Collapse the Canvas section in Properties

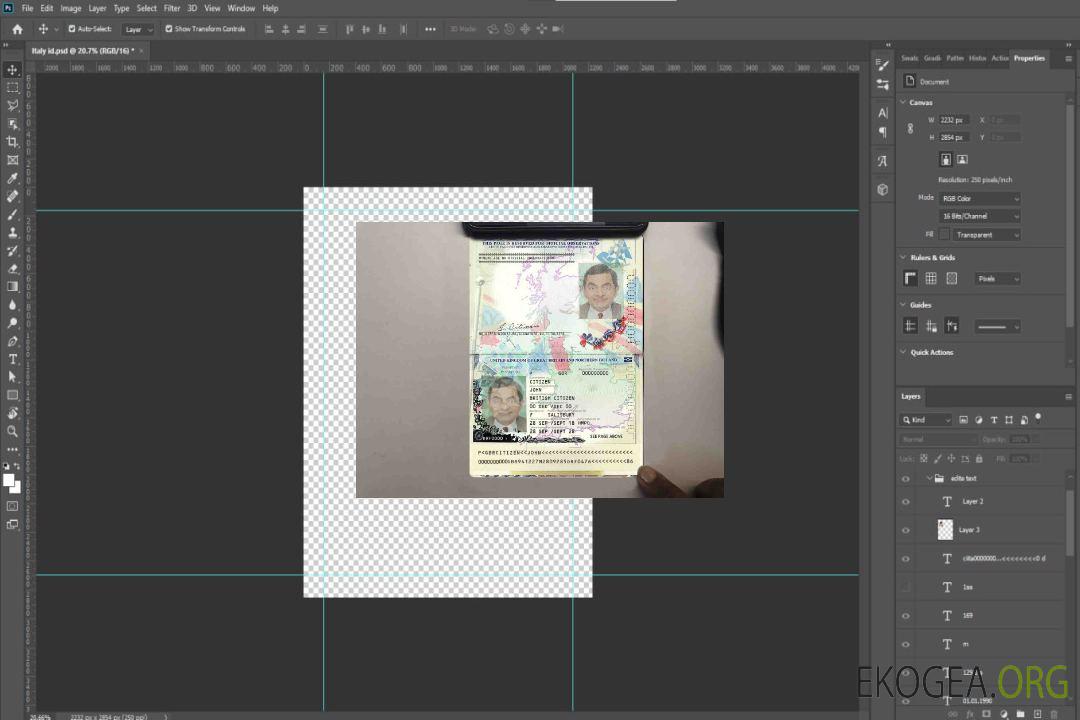(x=904, y=102)
